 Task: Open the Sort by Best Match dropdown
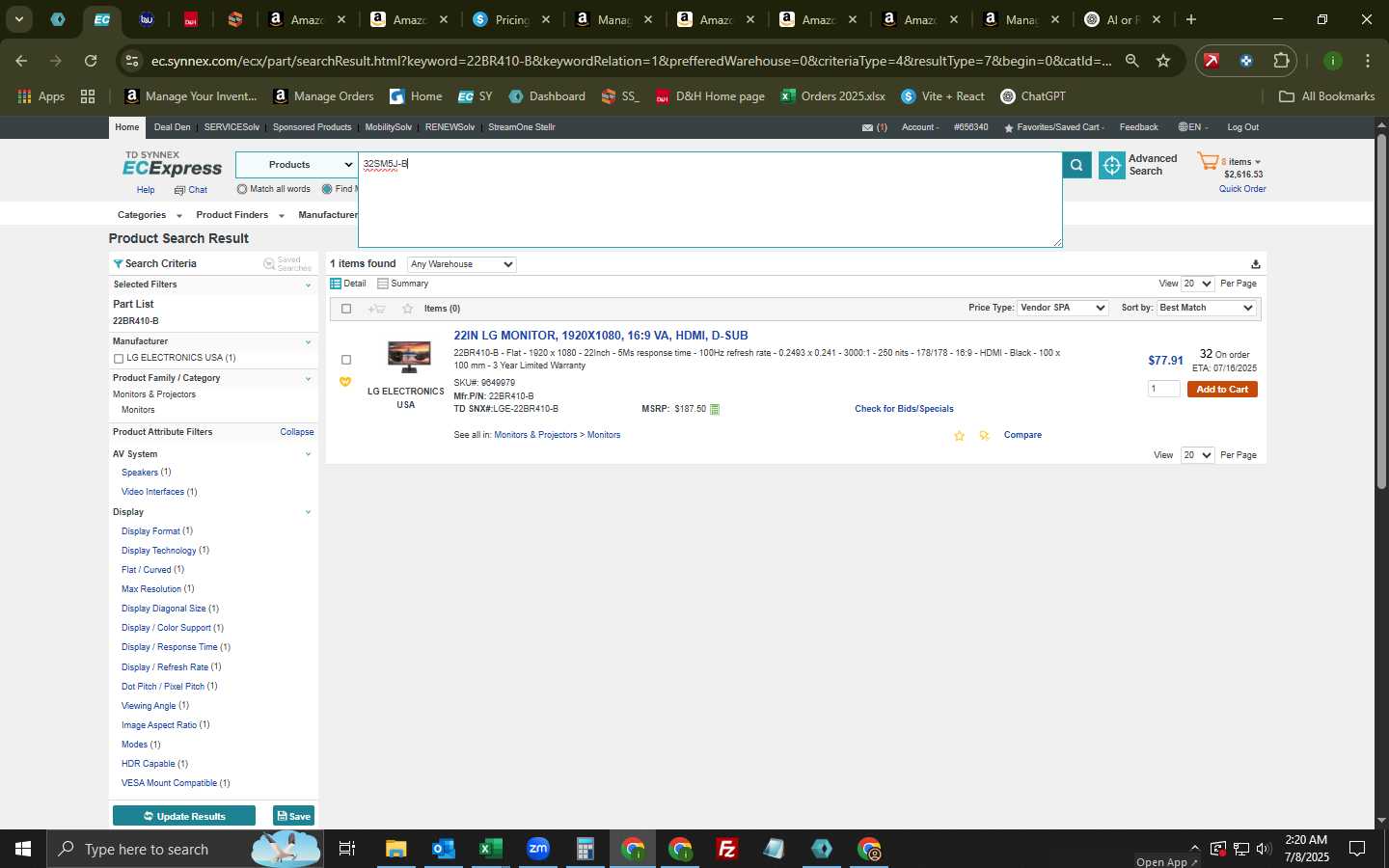(x=1206, y=308)
